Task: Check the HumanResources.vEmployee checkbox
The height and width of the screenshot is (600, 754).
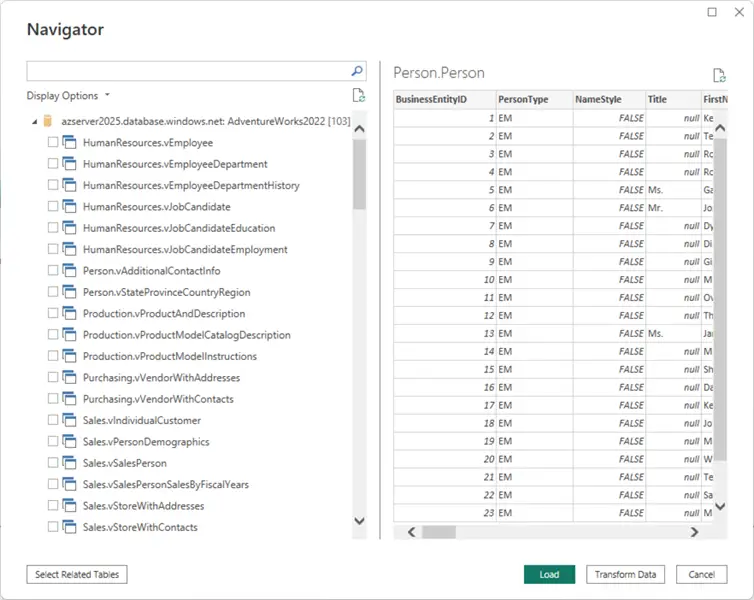Action: 53,142
